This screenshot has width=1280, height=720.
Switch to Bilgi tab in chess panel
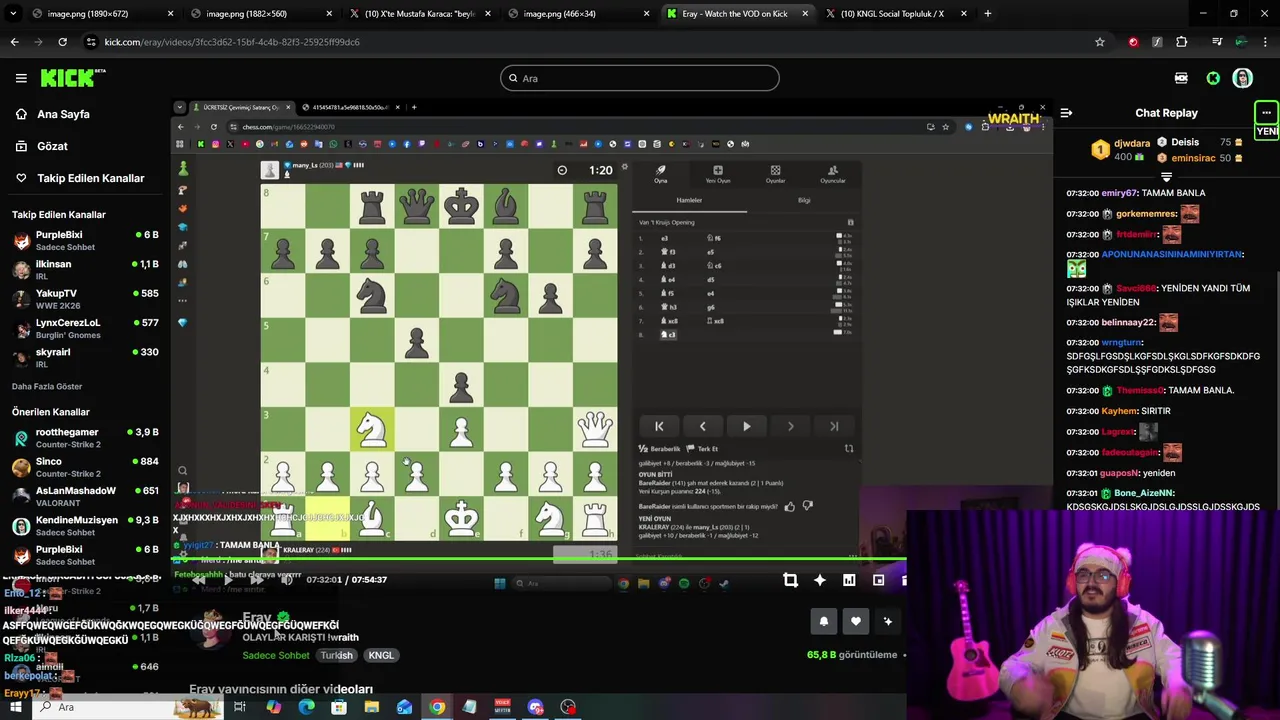point(804,200)
